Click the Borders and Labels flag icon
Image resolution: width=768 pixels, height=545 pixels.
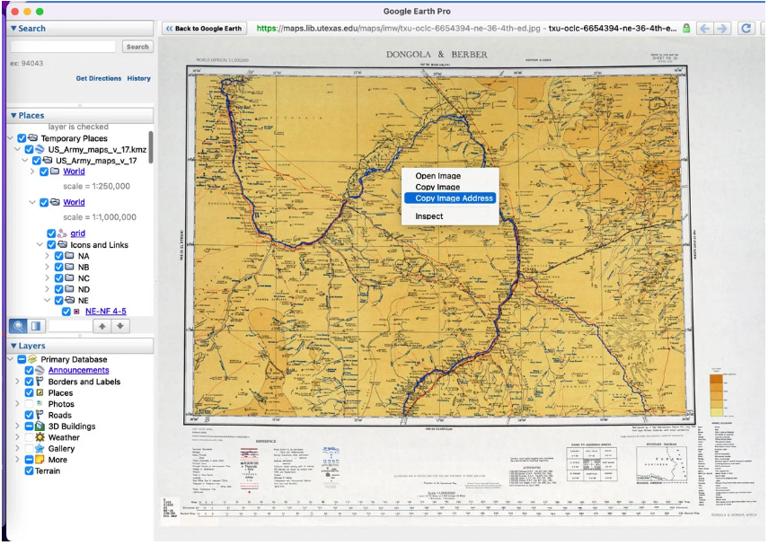(40, 381)
